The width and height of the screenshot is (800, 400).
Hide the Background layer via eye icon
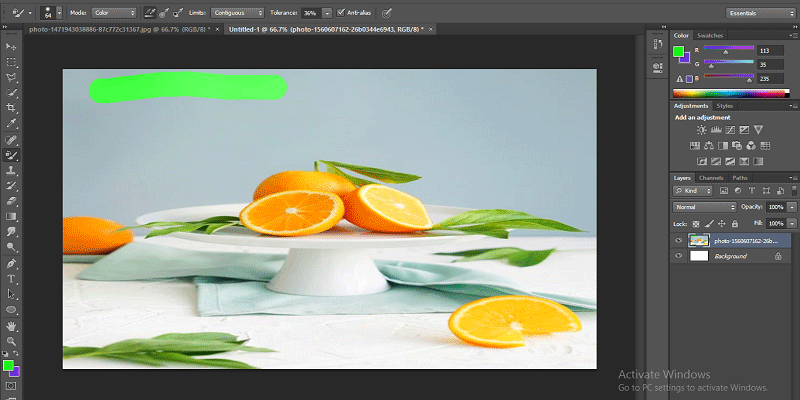pos(679,256)
